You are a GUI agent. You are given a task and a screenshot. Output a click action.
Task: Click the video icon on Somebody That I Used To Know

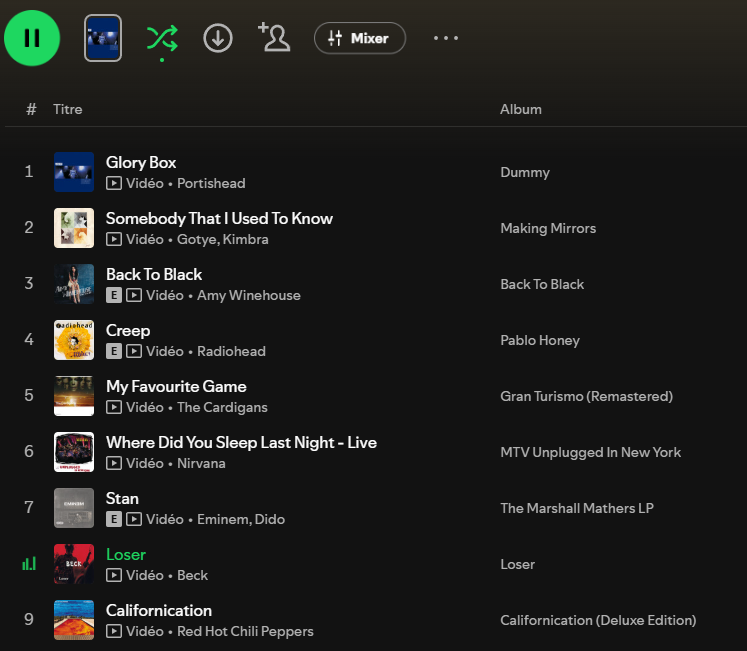pos(114,239)
